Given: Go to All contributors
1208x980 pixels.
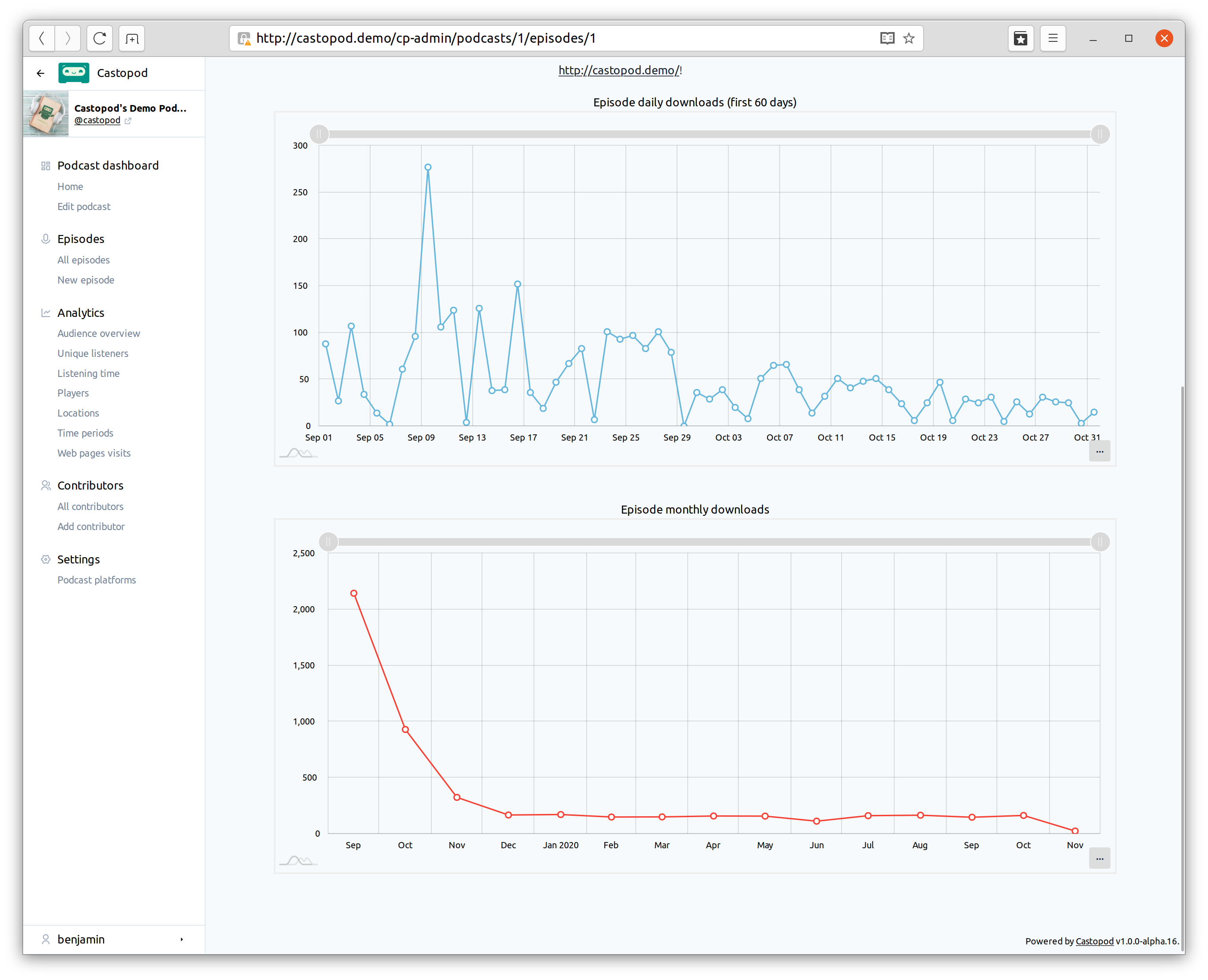Looking at the screenshot, I should (90, 507).
